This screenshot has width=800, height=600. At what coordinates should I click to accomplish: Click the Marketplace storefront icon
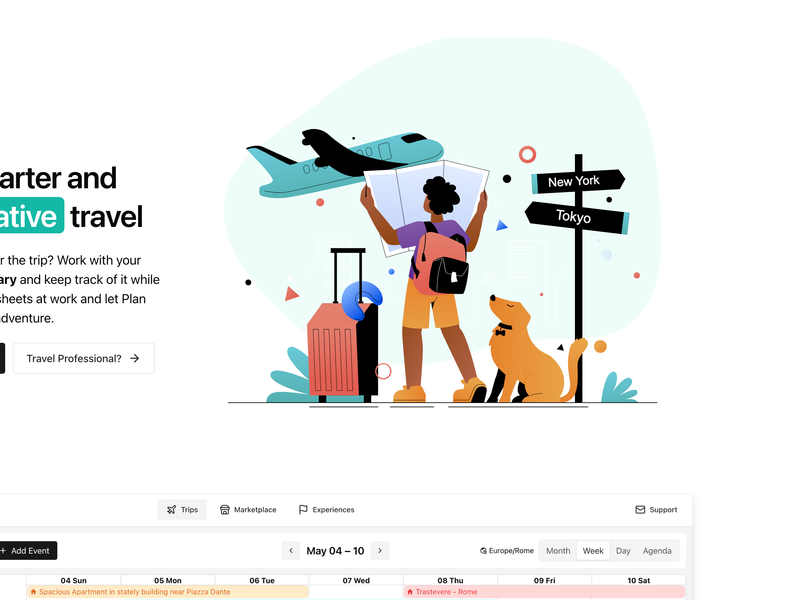click(x=224, y=510)
